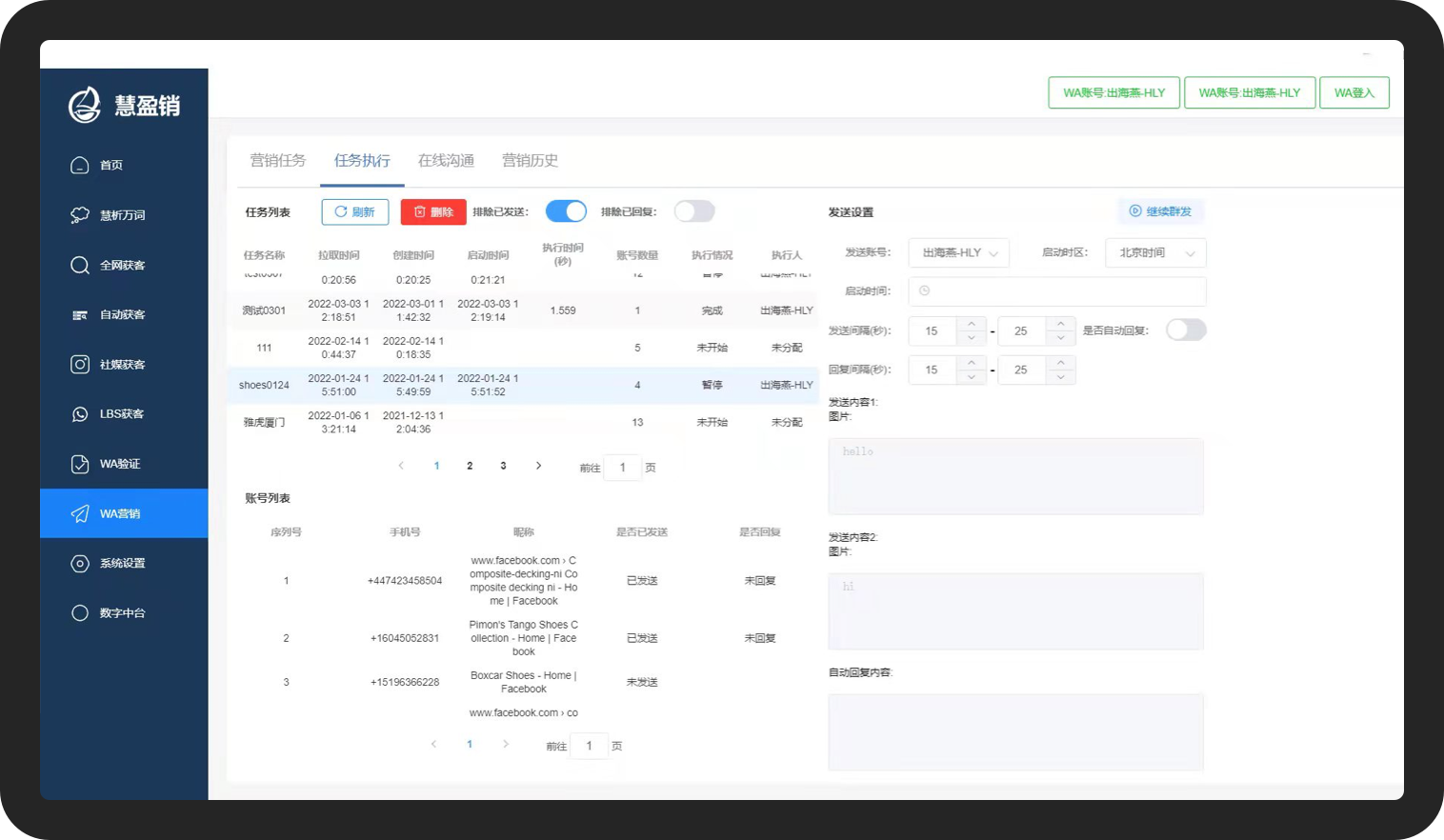1444x840 pixels.
Task: Open 数字中台 in the sidebar
Action: pyautogui.click(x=124, y=612)
